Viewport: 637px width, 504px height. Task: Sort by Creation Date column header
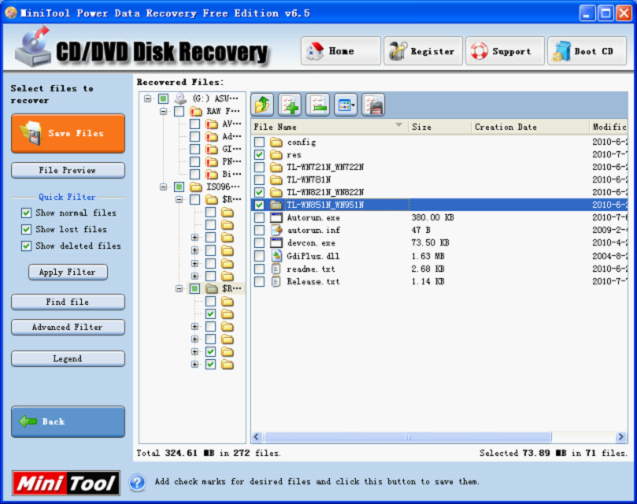(530, 127)
